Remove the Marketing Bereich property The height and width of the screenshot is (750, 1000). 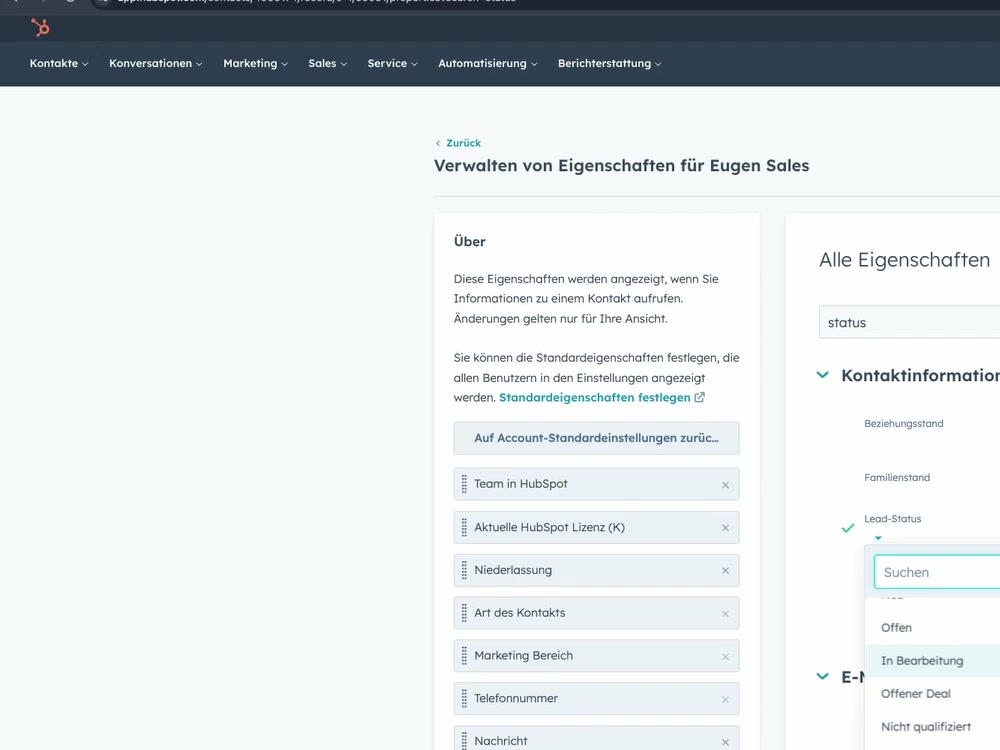725,656
